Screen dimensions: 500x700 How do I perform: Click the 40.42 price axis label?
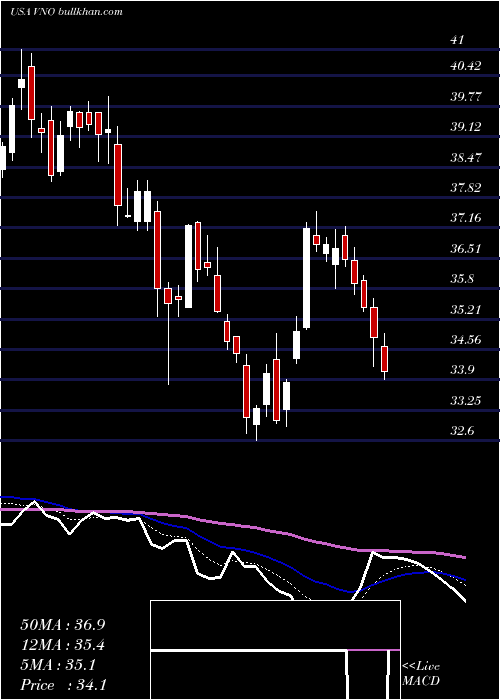[466, 66]
